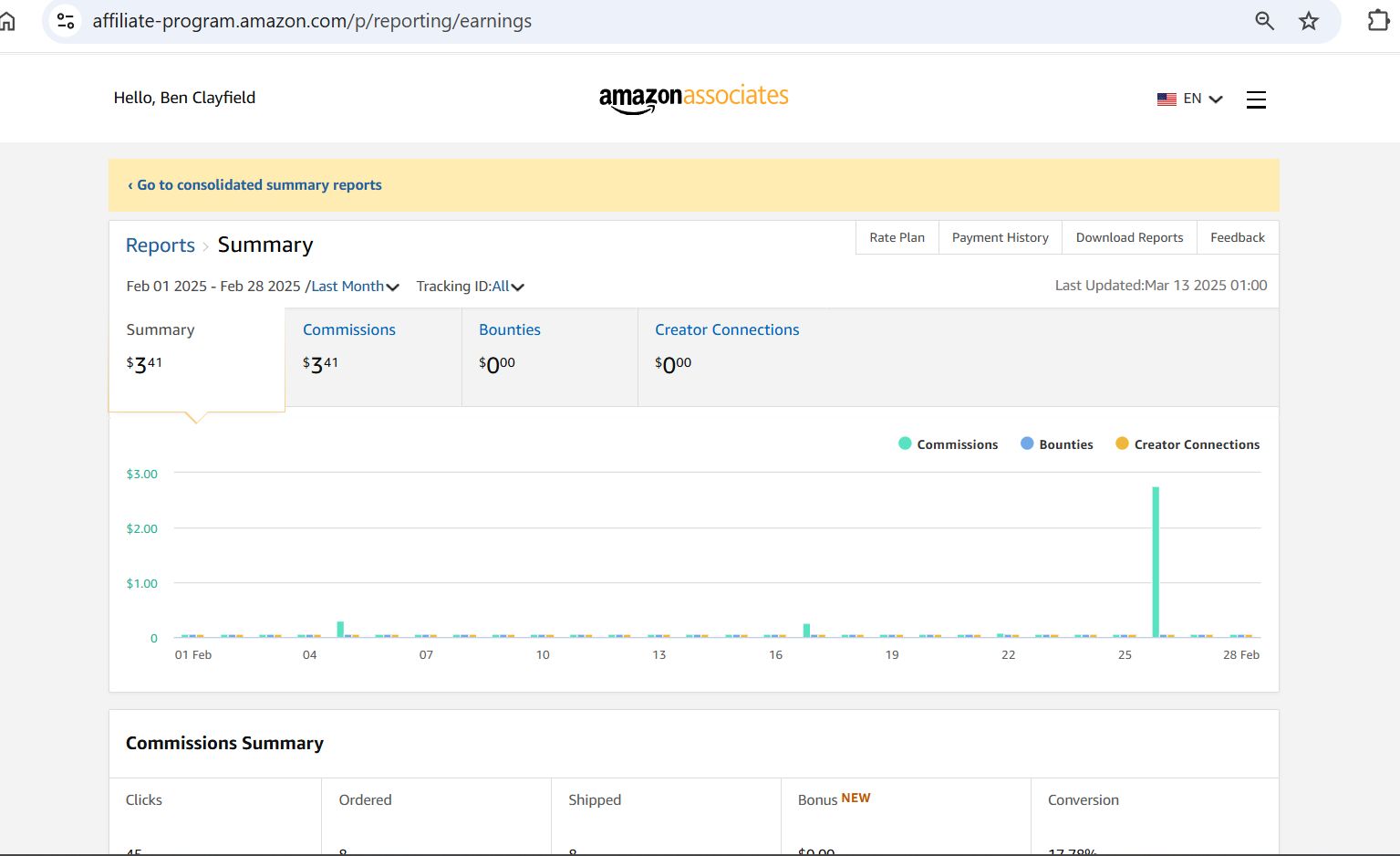1400x856 pixels.
Task: Click the Hello, Ben Clayfield greeting
Action: click(184, 98)
